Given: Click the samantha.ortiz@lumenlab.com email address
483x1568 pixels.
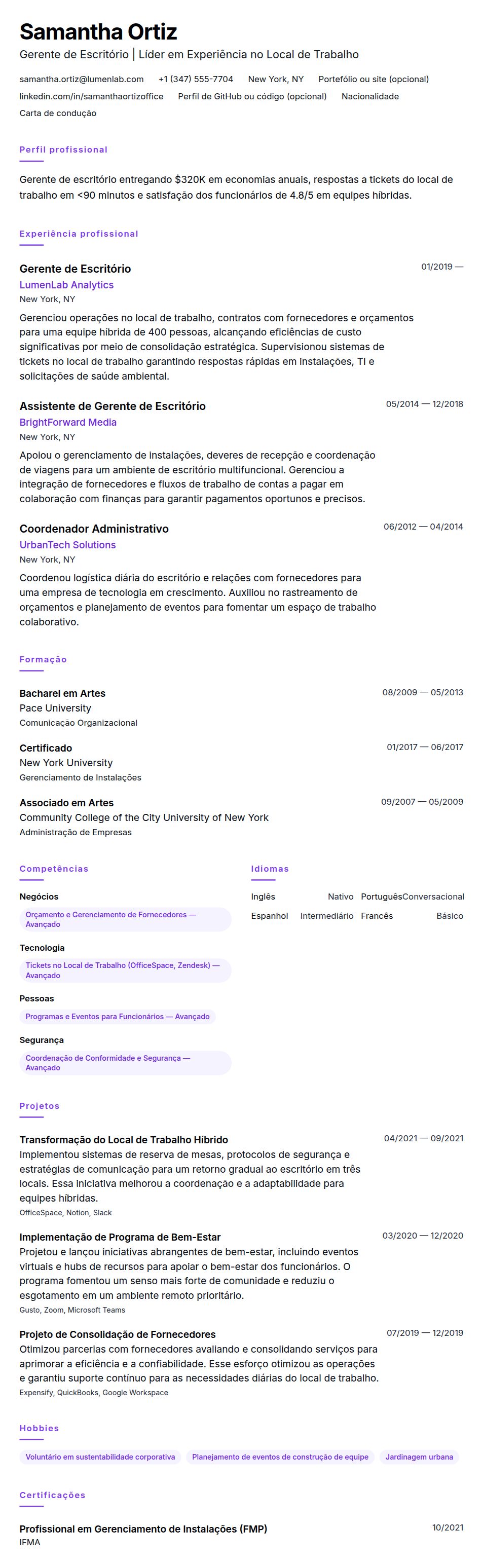Looking at the screenshot, I should [x=82, y=79].
